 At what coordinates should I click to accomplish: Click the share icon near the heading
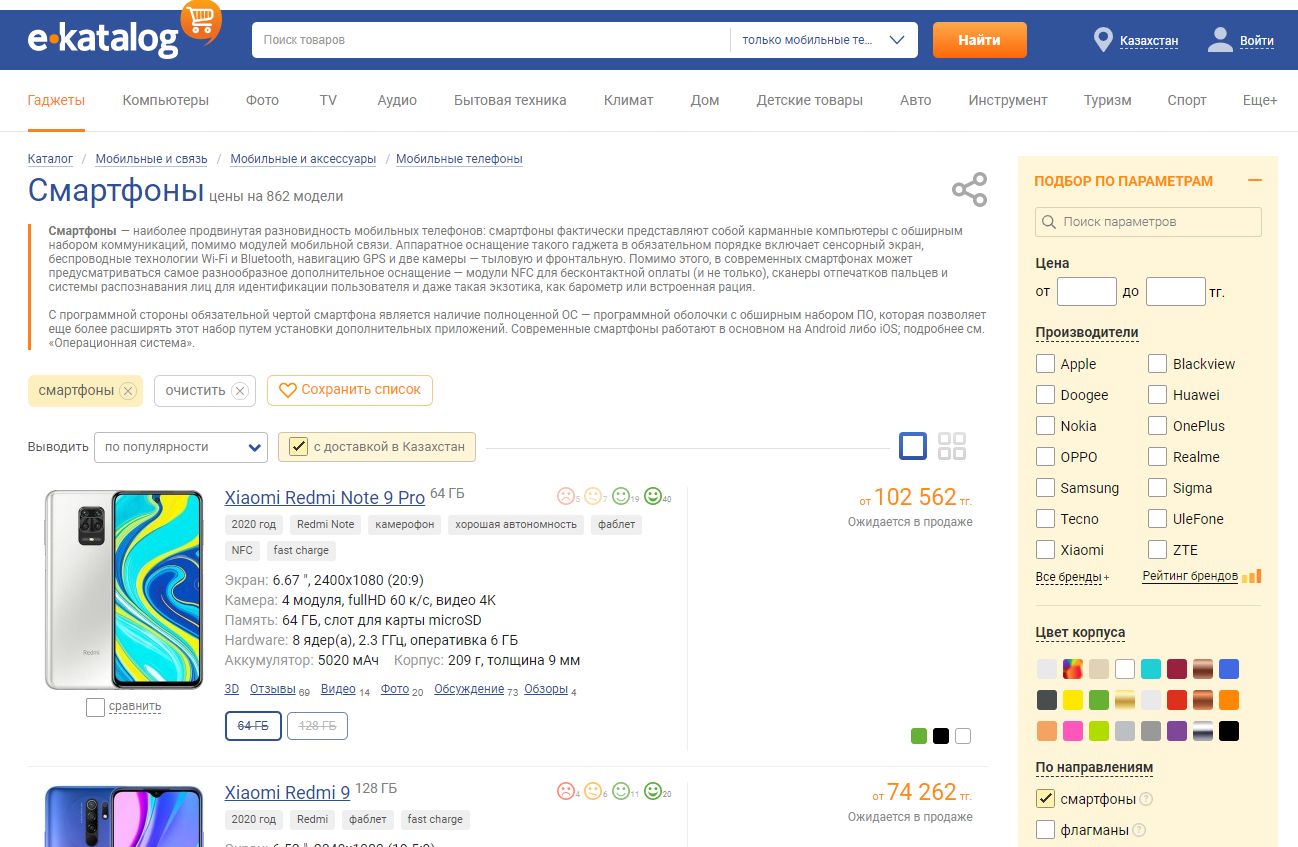(x=968, y=189)
